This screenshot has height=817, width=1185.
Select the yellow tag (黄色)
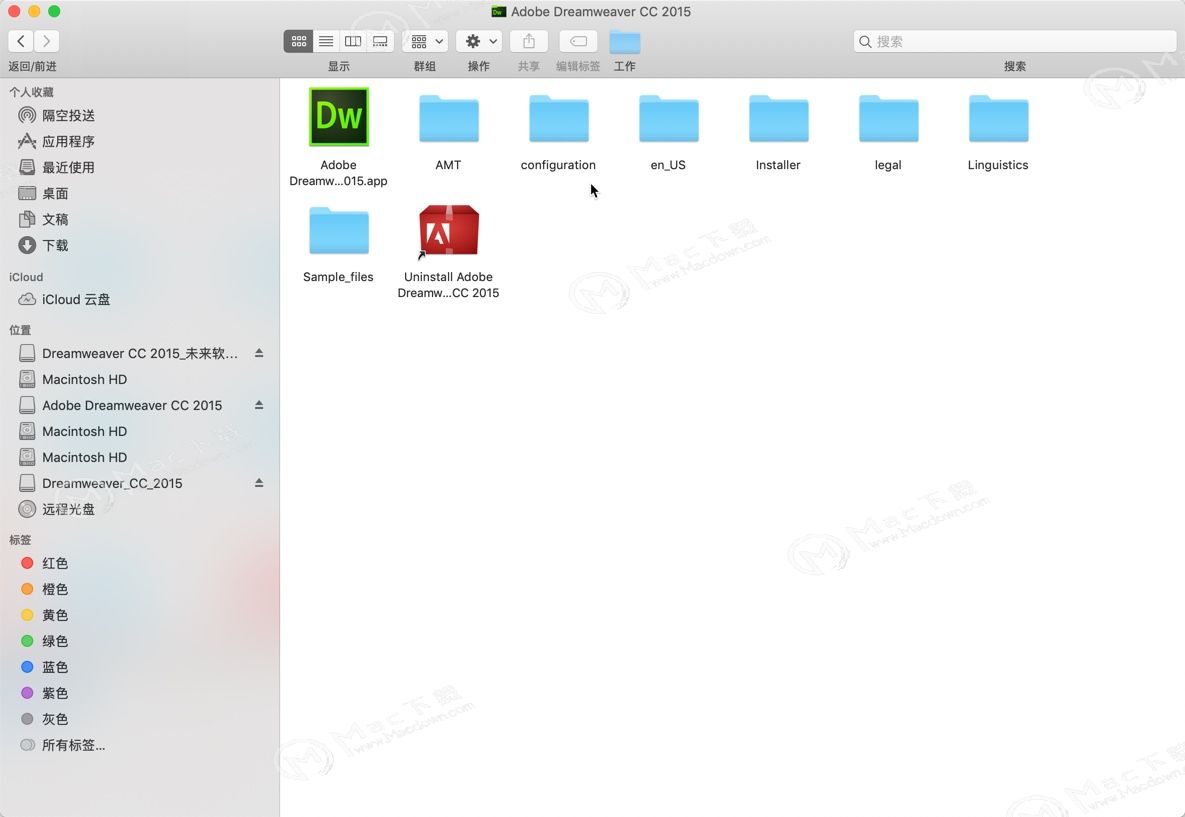(x=44, y=615)
